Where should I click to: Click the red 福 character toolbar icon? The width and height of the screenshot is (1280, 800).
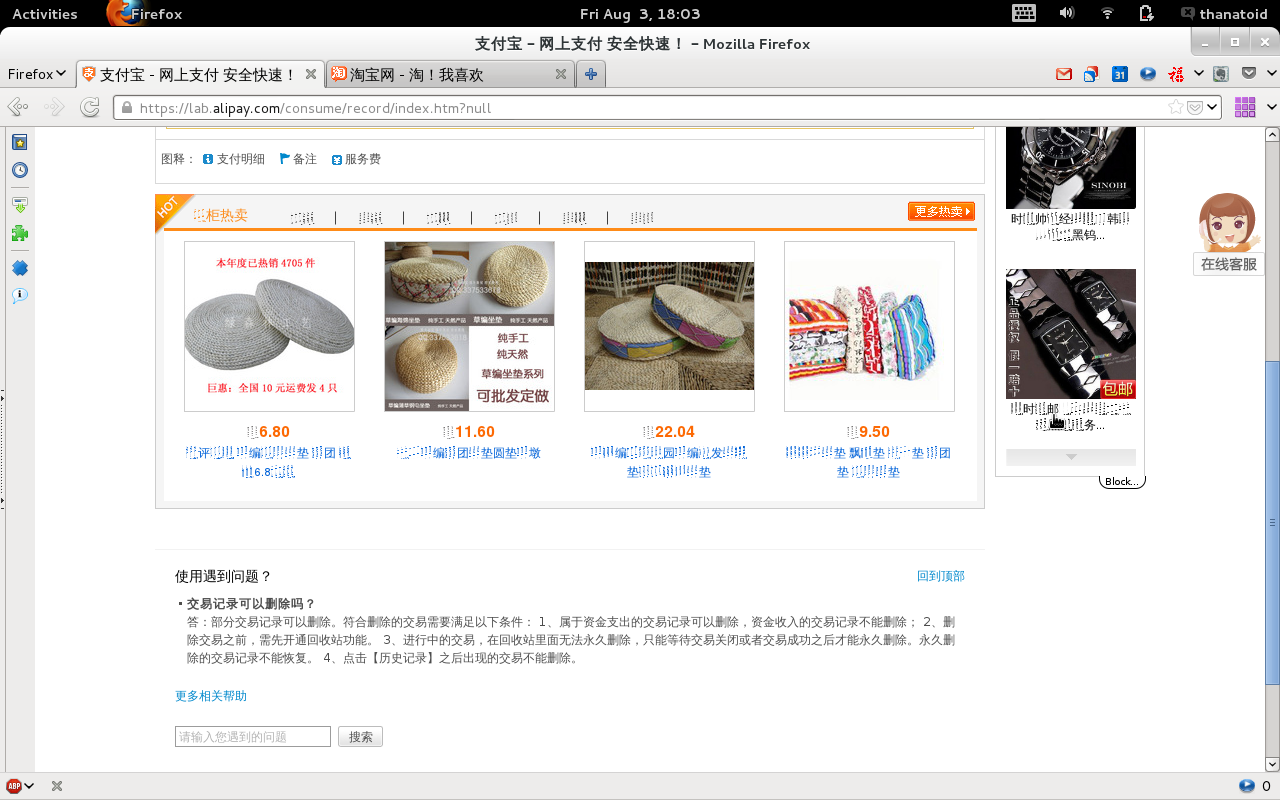(1177, 74)
